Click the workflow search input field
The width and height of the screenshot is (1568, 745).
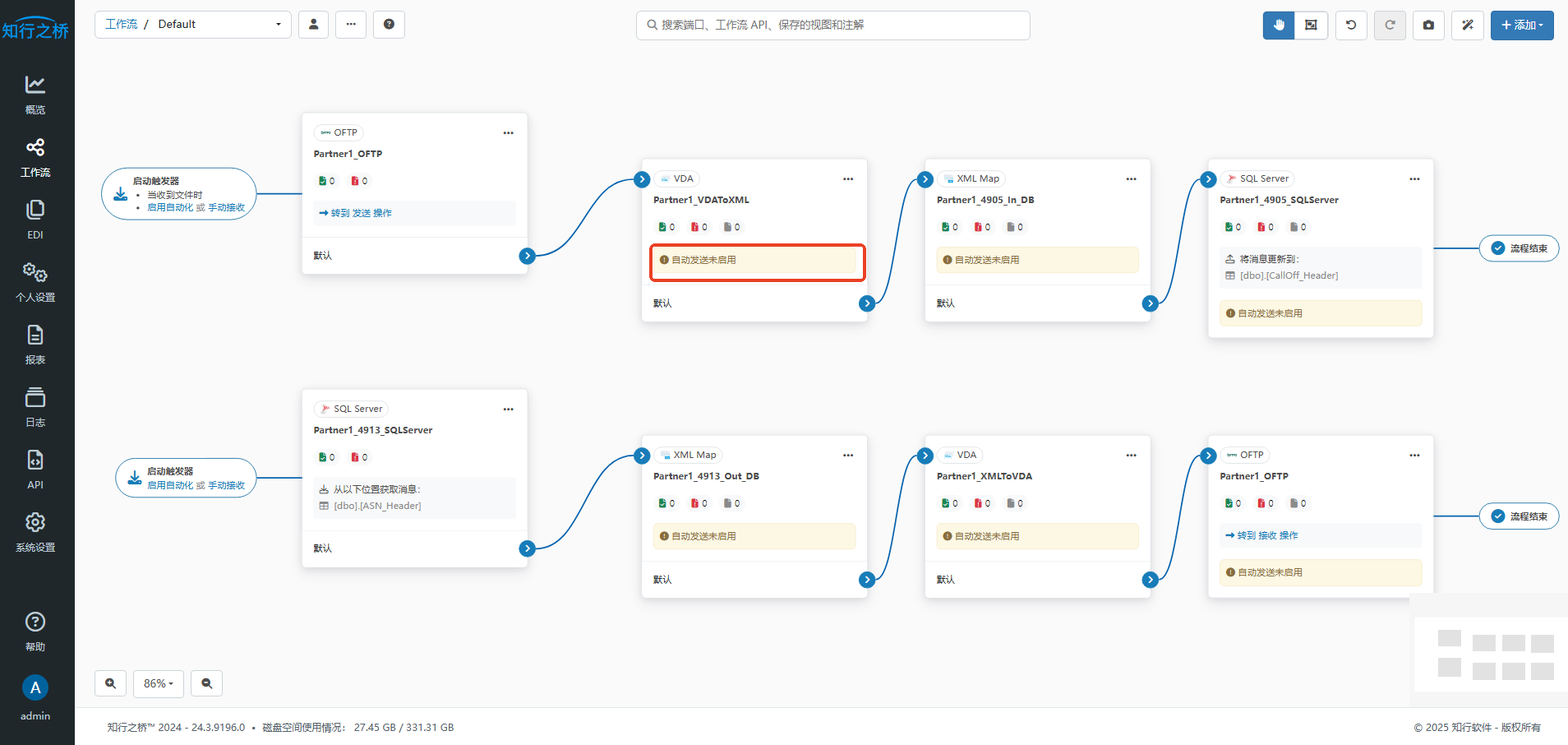click(x=832, y=25)
